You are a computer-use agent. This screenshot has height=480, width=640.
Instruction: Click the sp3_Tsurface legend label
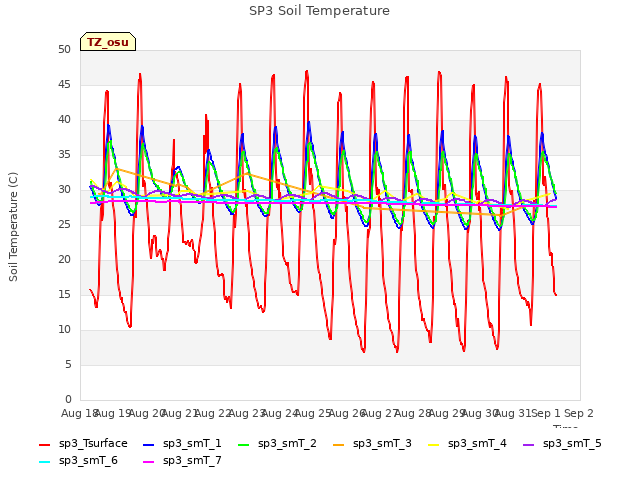click(x=93, y=443)
